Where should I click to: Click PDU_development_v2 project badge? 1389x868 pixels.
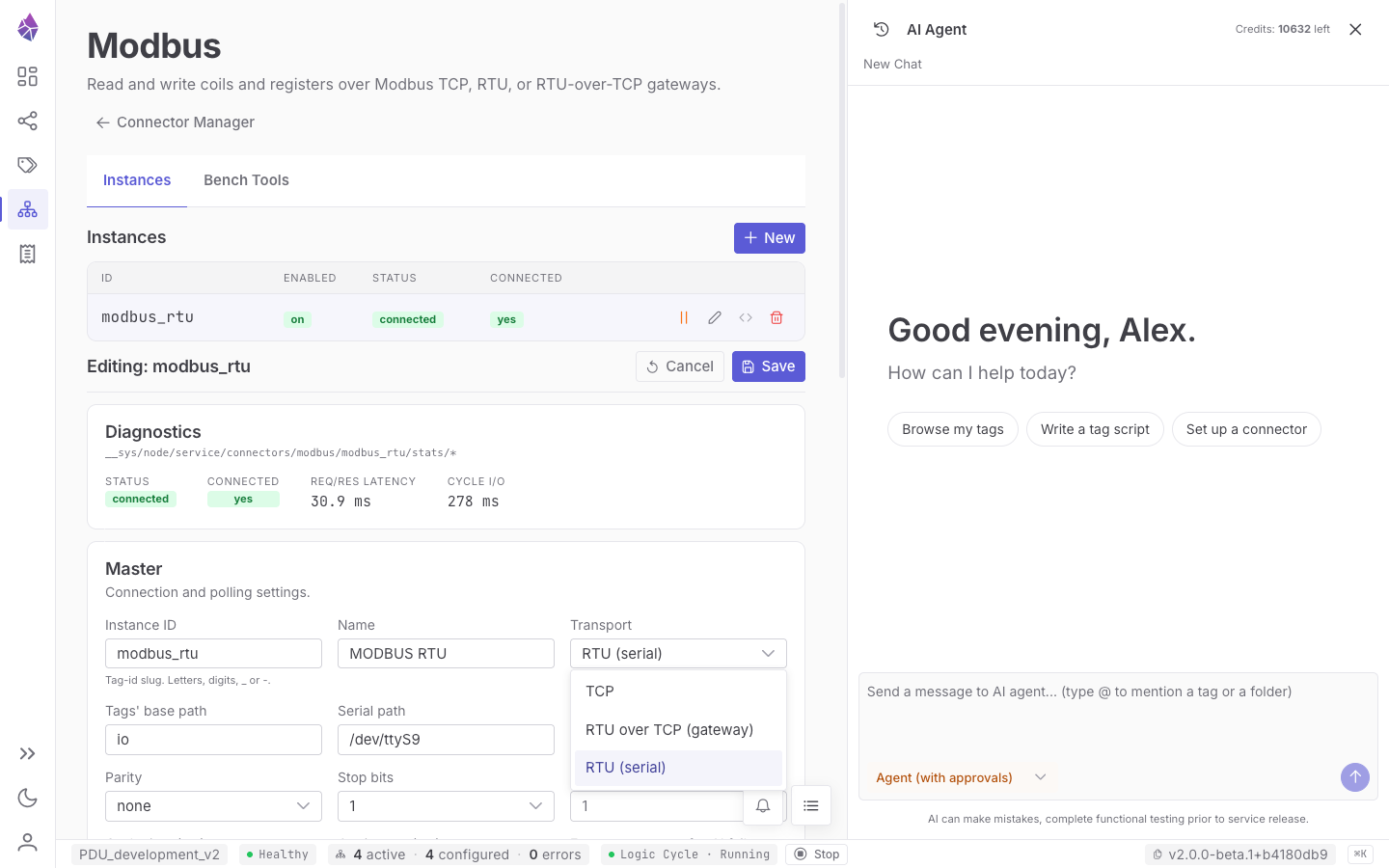click(150, 854)
